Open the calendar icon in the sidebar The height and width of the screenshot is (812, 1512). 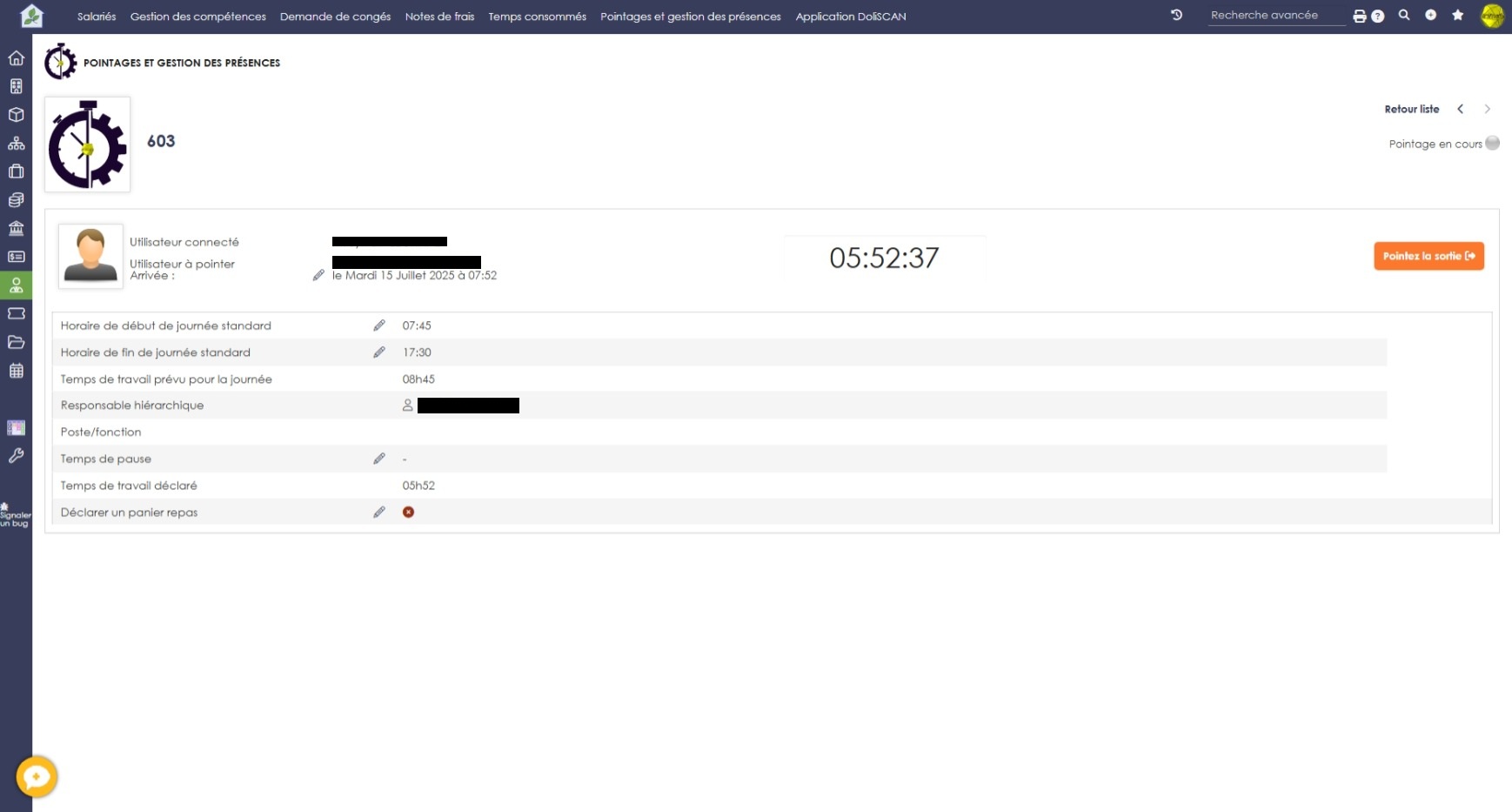click(x=16, y=371)
